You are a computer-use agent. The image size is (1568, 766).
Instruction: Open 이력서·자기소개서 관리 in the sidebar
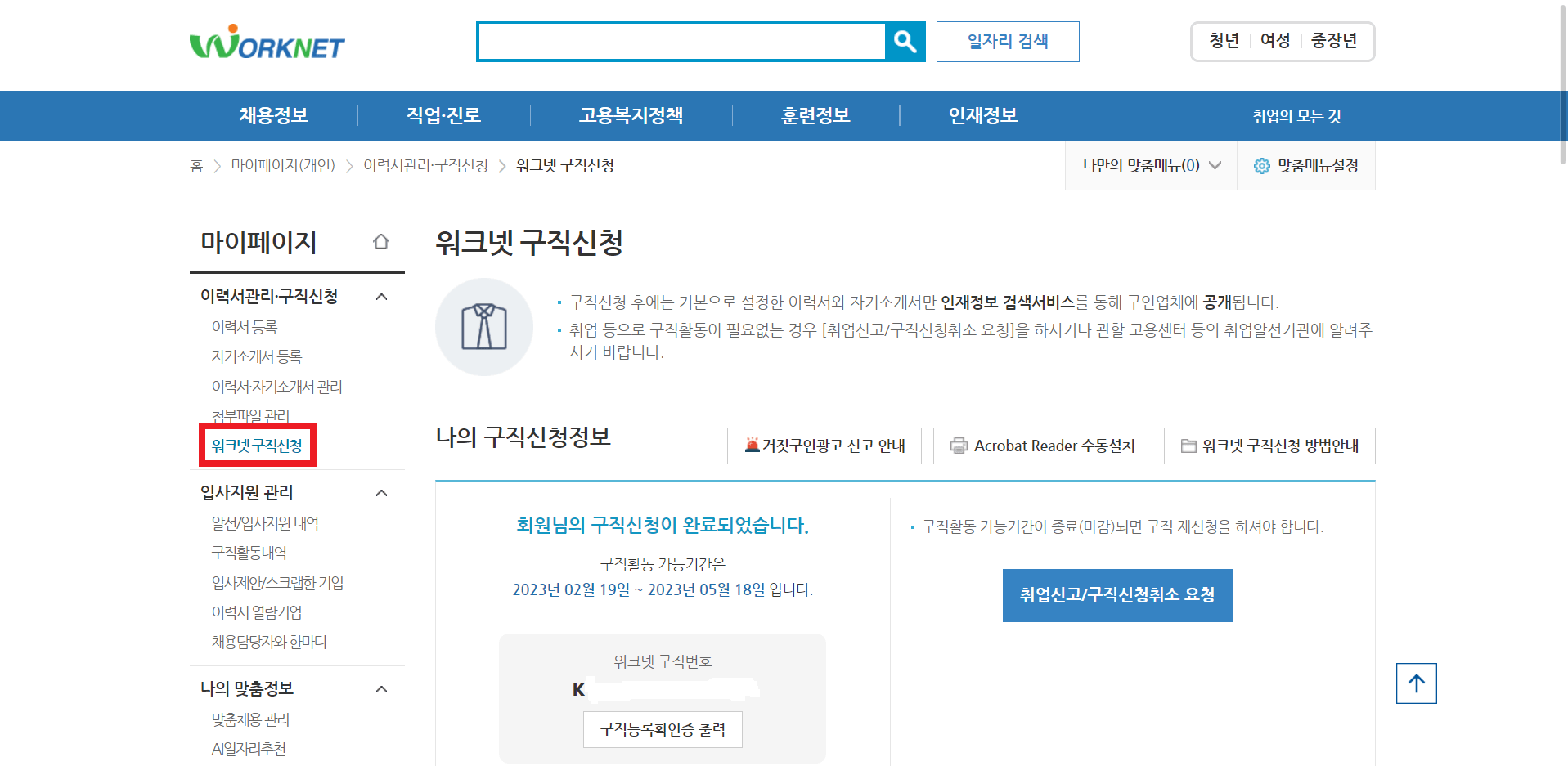click(277, 387)
